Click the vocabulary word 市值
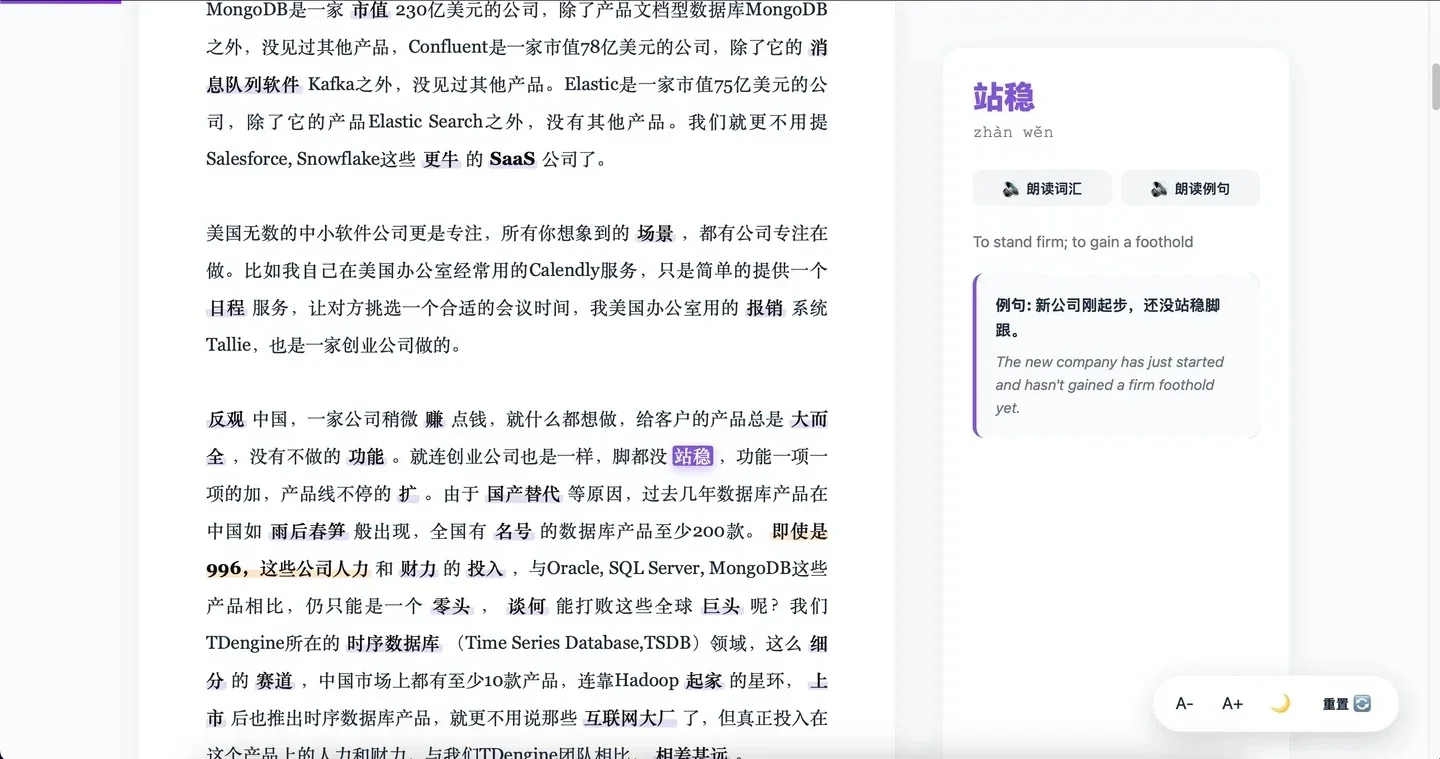 point(372,10)
